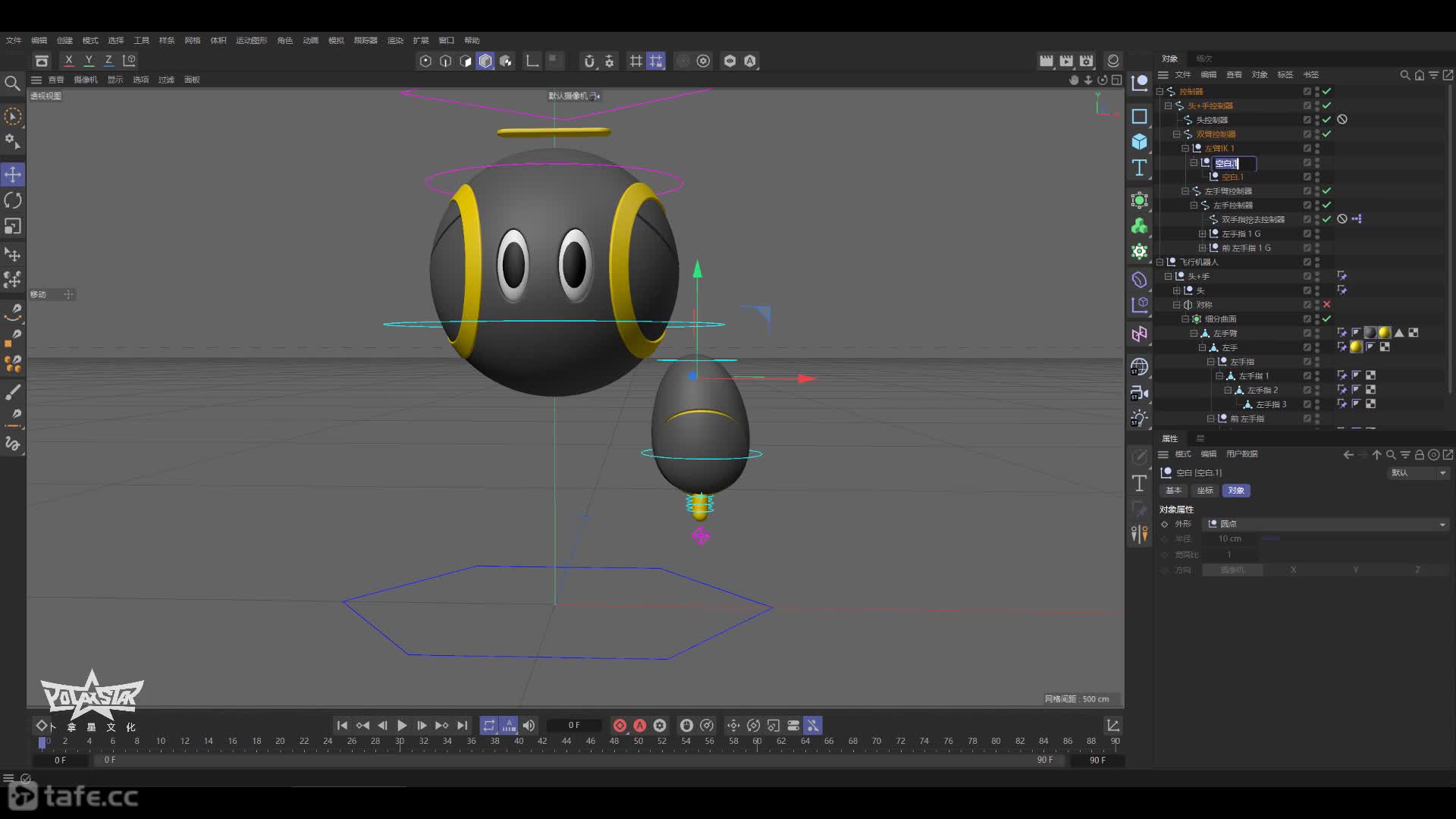This screenshot has height=819, width=1456.
Task: Open the 外形 shape dropdown
Action: point(1326,524)
